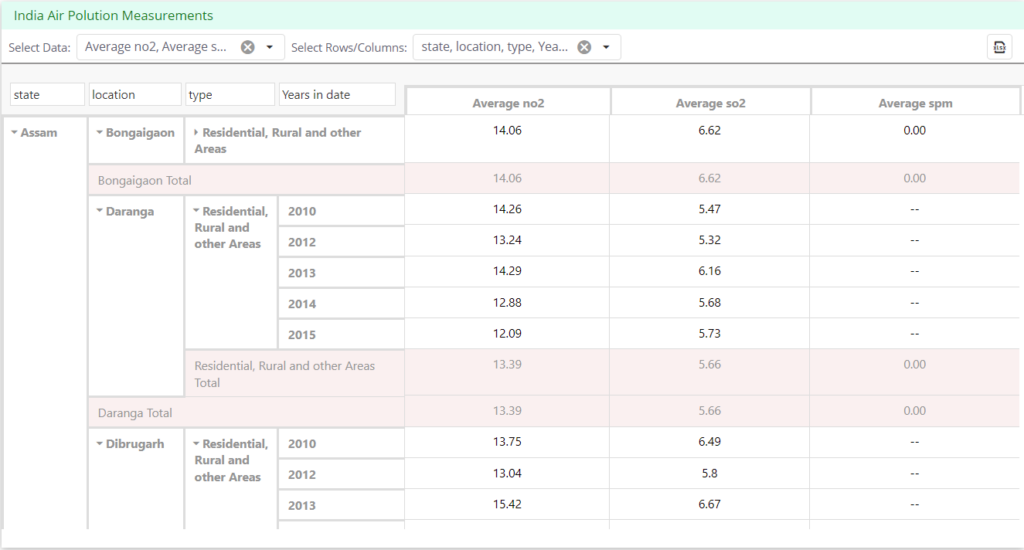Click the 13.75 no2 value cell
The width and height of the screenshot is (1024, 550).
click(x=507, y=442)
